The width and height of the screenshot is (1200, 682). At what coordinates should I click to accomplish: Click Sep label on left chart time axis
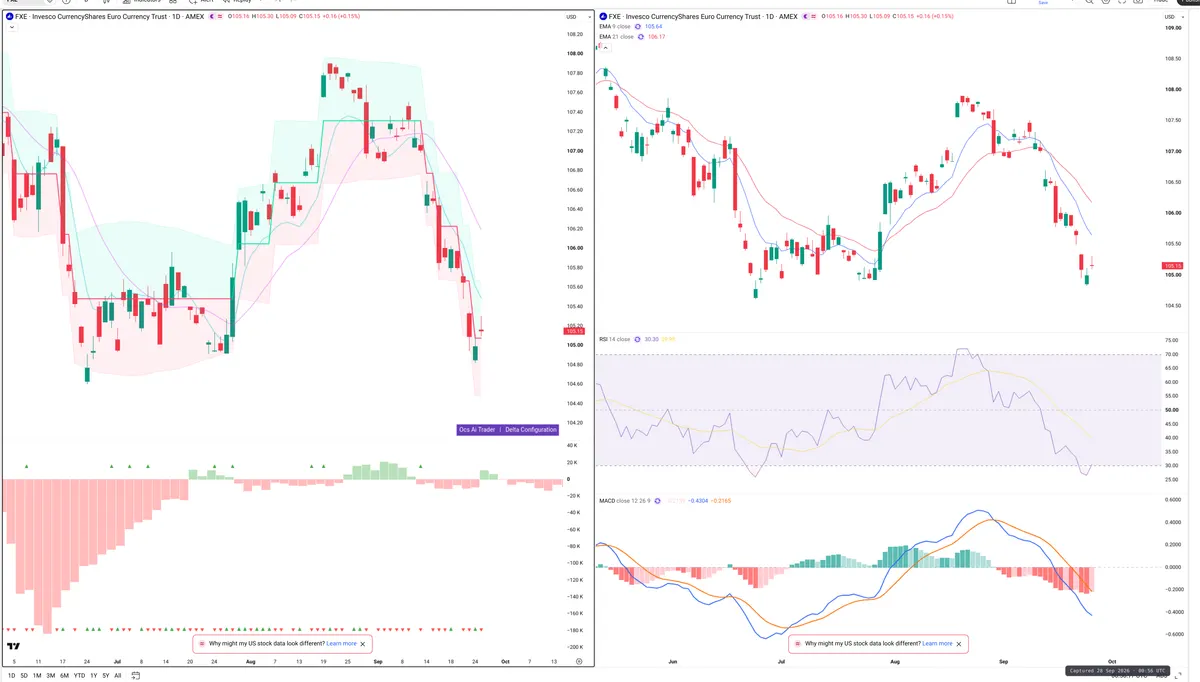point(376,661)
